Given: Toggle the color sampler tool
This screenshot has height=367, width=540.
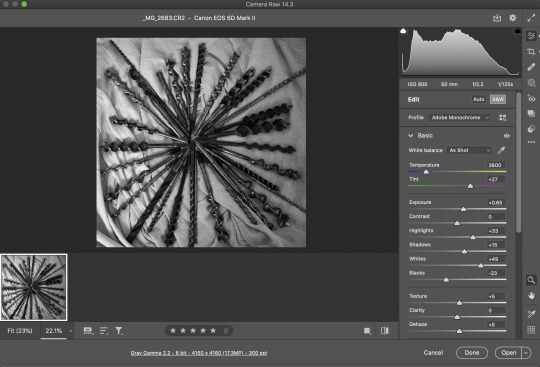Looking at the screenshot, I should 531,314.
